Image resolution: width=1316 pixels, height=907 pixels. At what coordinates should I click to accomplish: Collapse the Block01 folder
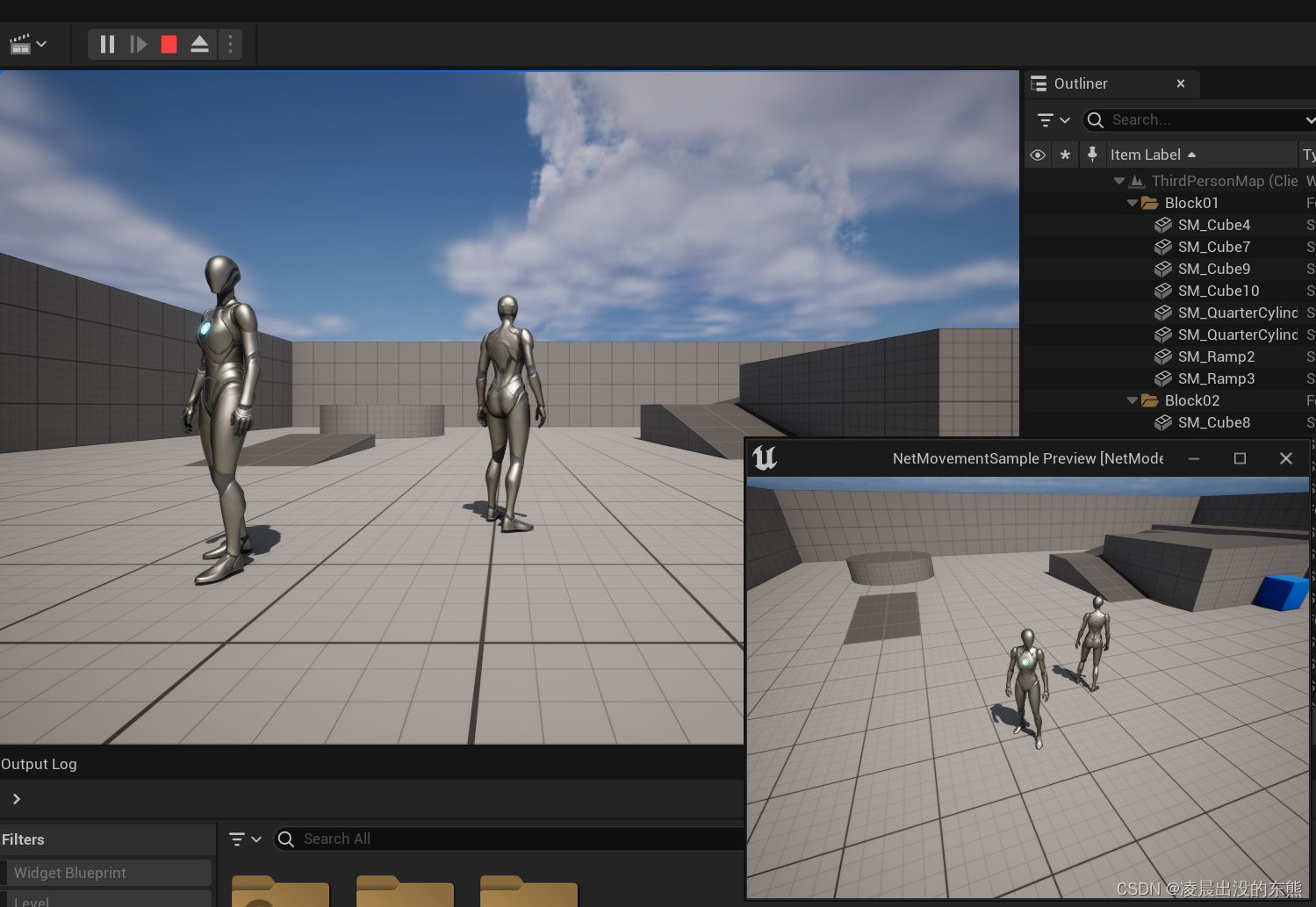pyautogui.click(x=1133, y=203)
